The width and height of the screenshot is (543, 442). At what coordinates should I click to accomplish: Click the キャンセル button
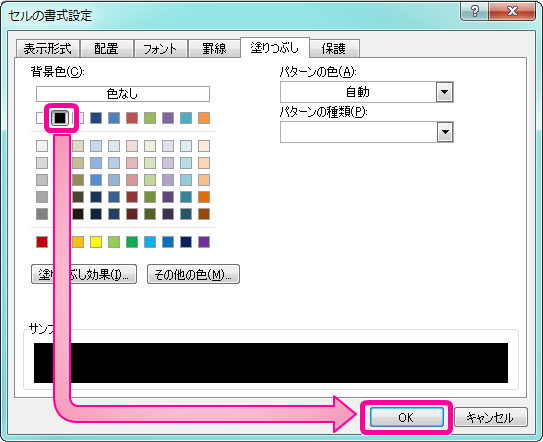[491, 417]
